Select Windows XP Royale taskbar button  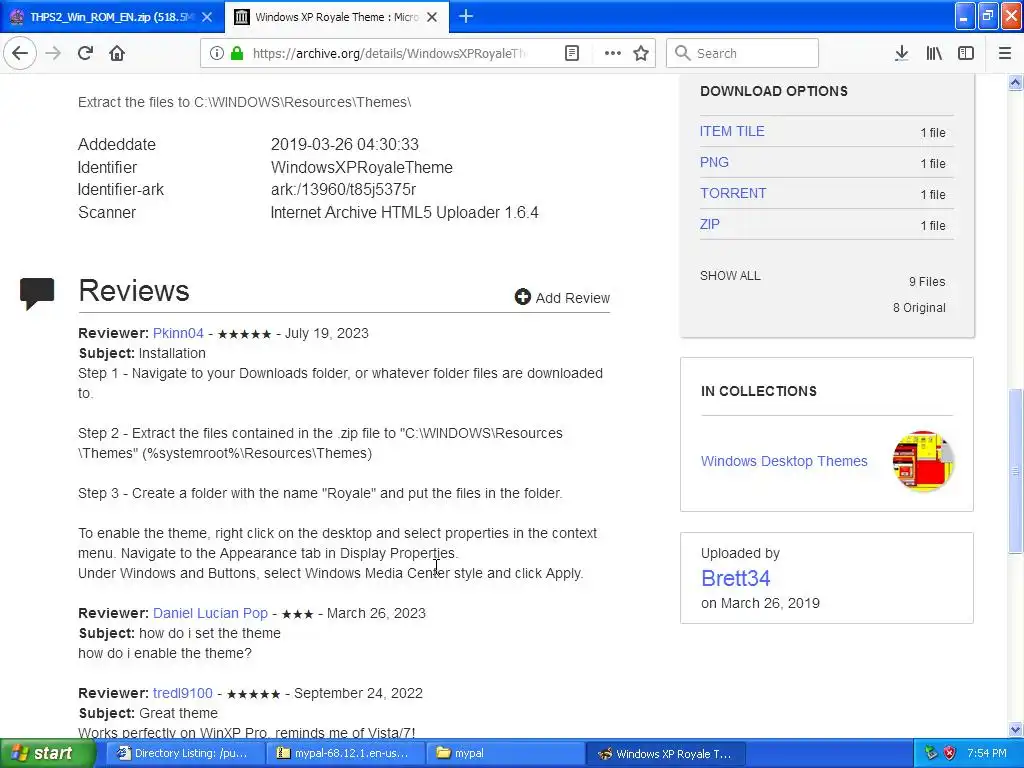coord(665,753)
